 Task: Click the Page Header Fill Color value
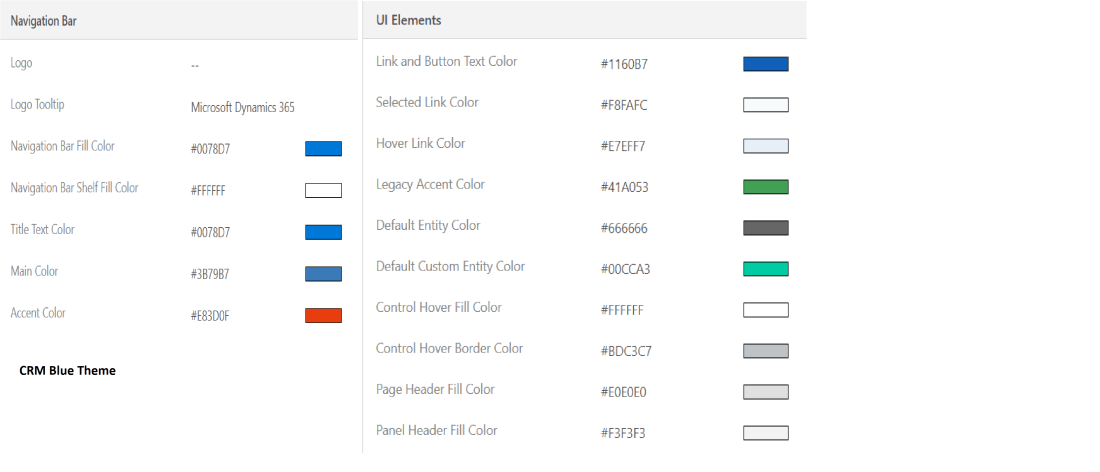(x=624, y=392)
